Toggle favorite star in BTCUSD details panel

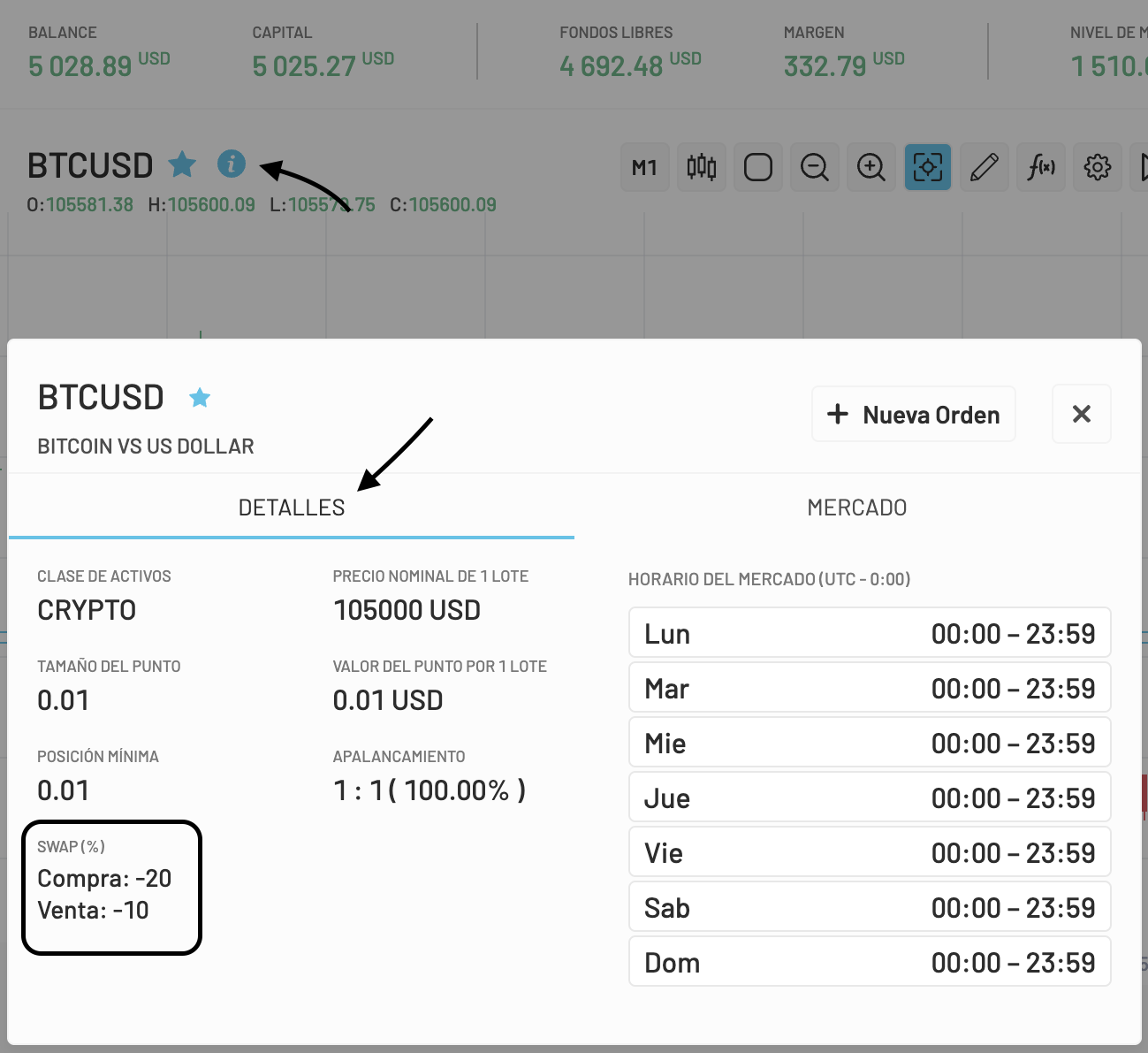200,398
